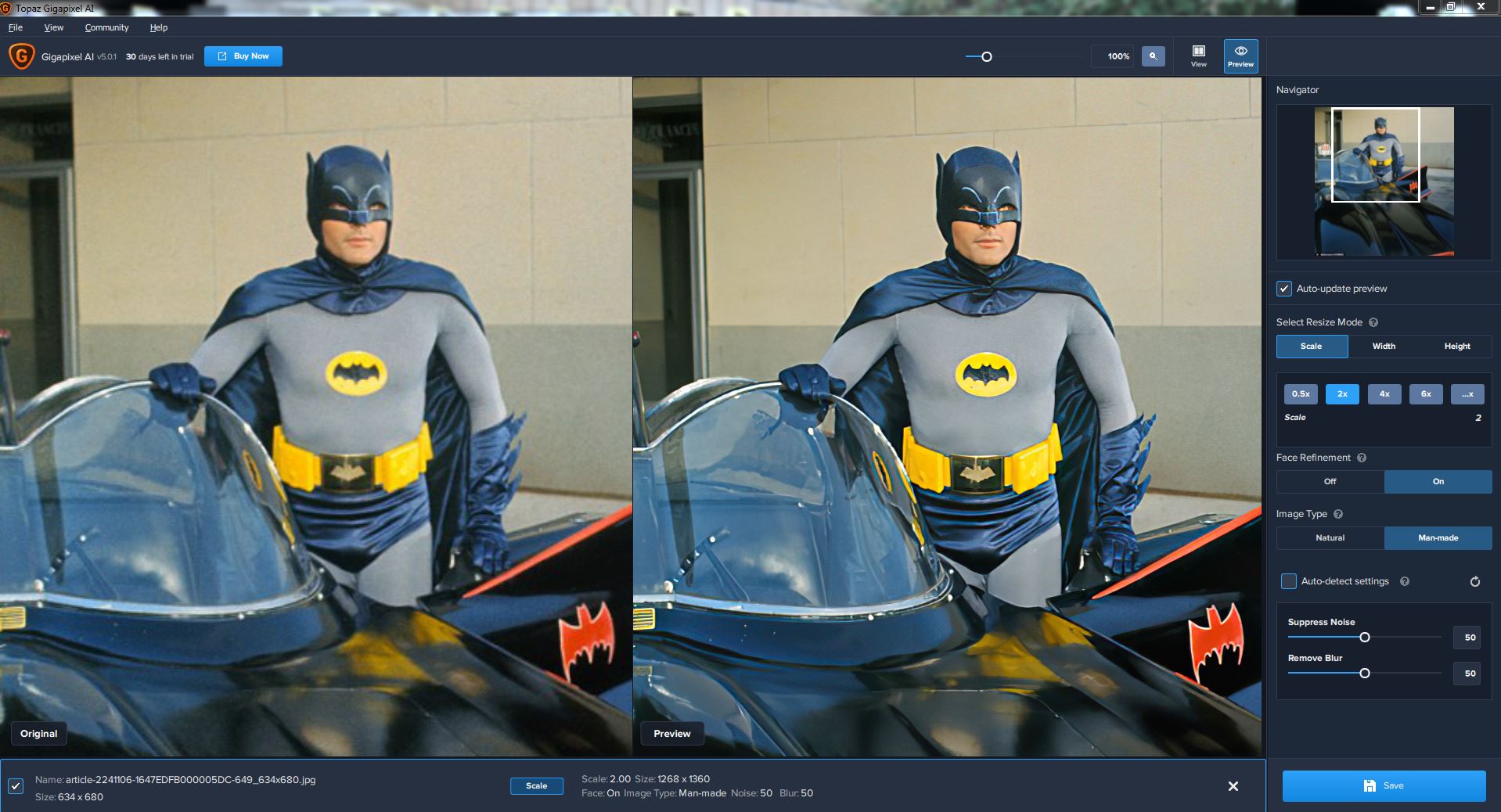This screenshot has height=812, width=1501.
Task: Click the image file name text
Action: pyautogui.click(x=190, y=780)
